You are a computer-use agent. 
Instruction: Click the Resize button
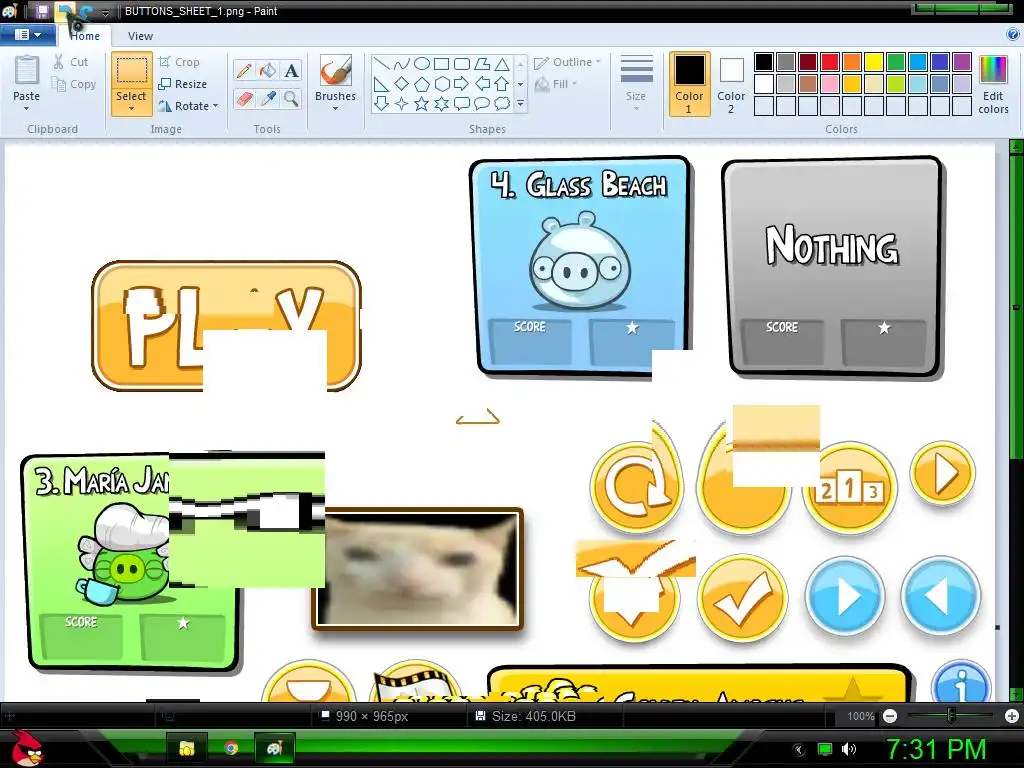[183, 84]
